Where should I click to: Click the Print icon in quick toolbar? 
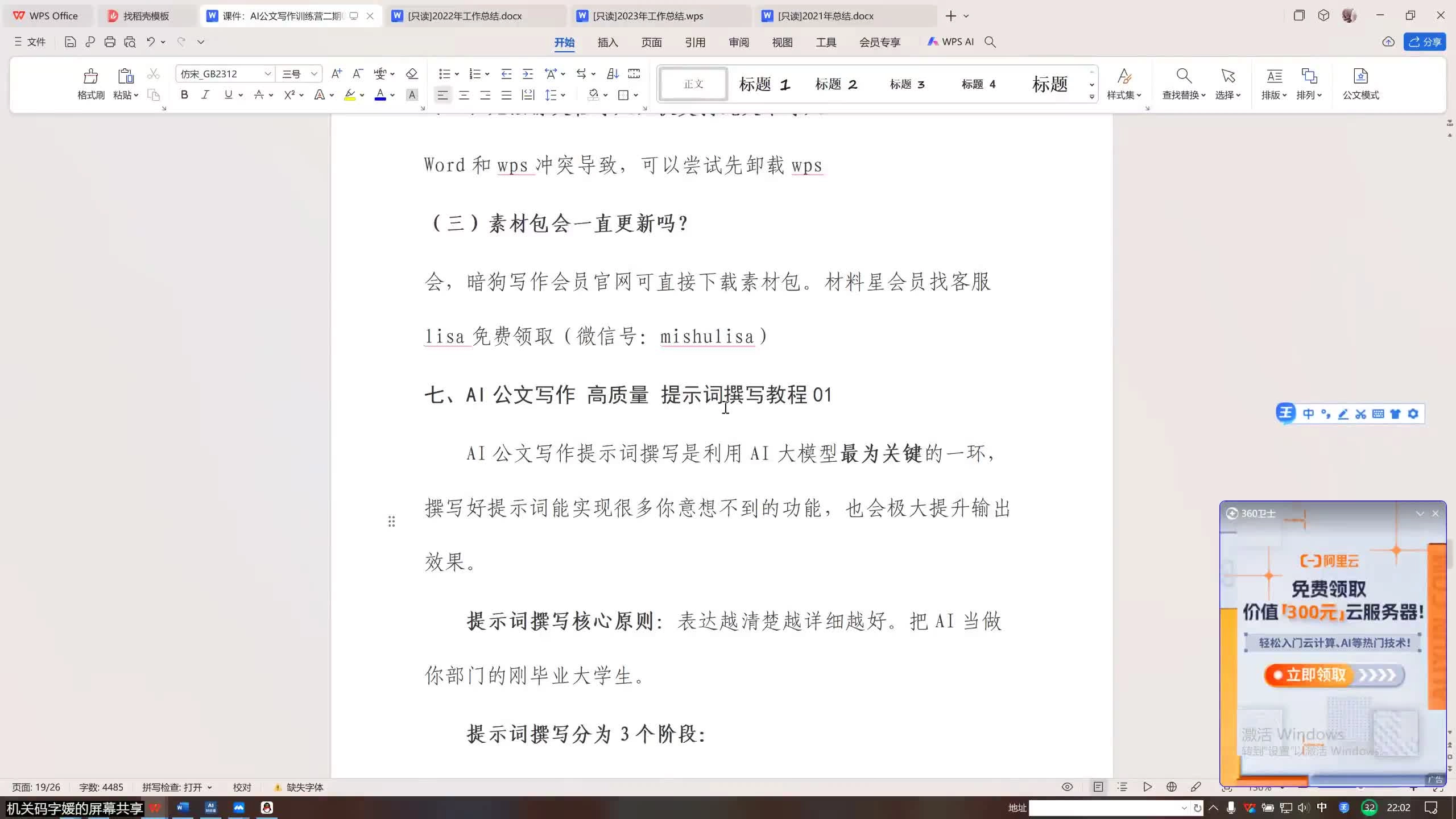[110, 42]
